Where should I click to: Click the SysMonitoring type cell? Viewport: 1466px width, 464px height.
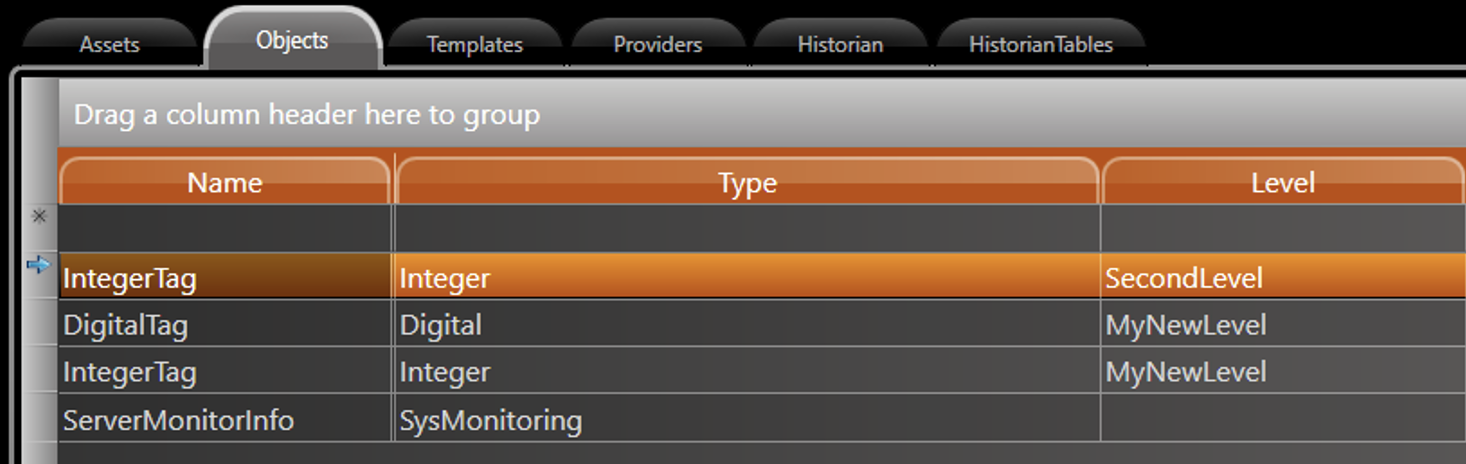(x=490, y=420)
